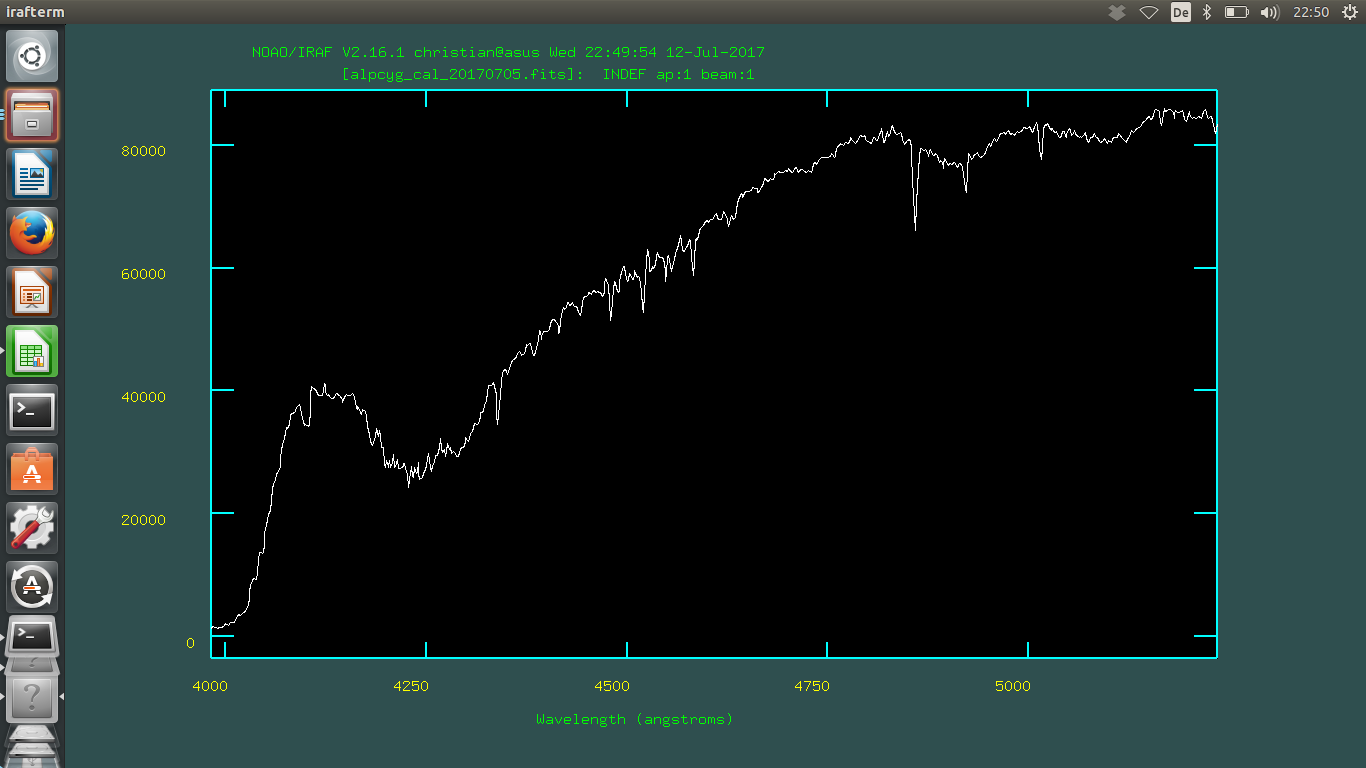Launch the Software Updater
This screenshot has width=1366, height=768.
pos(33,587)
